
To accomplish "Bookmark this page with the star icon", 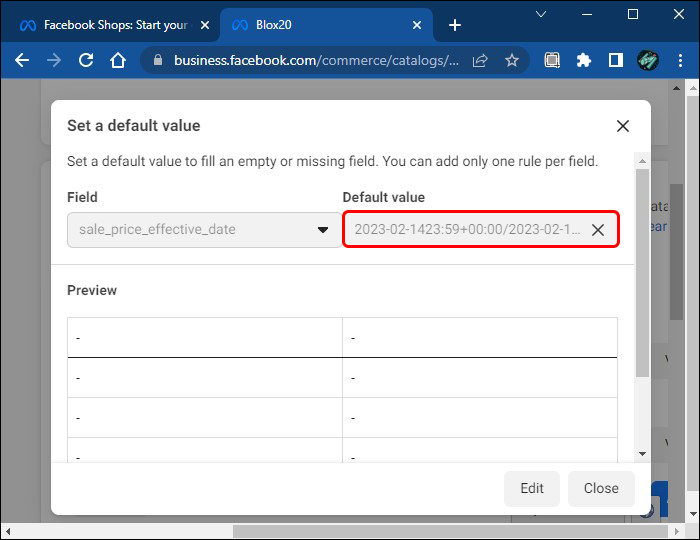I will pyautogui.click(x=512, y=60).
